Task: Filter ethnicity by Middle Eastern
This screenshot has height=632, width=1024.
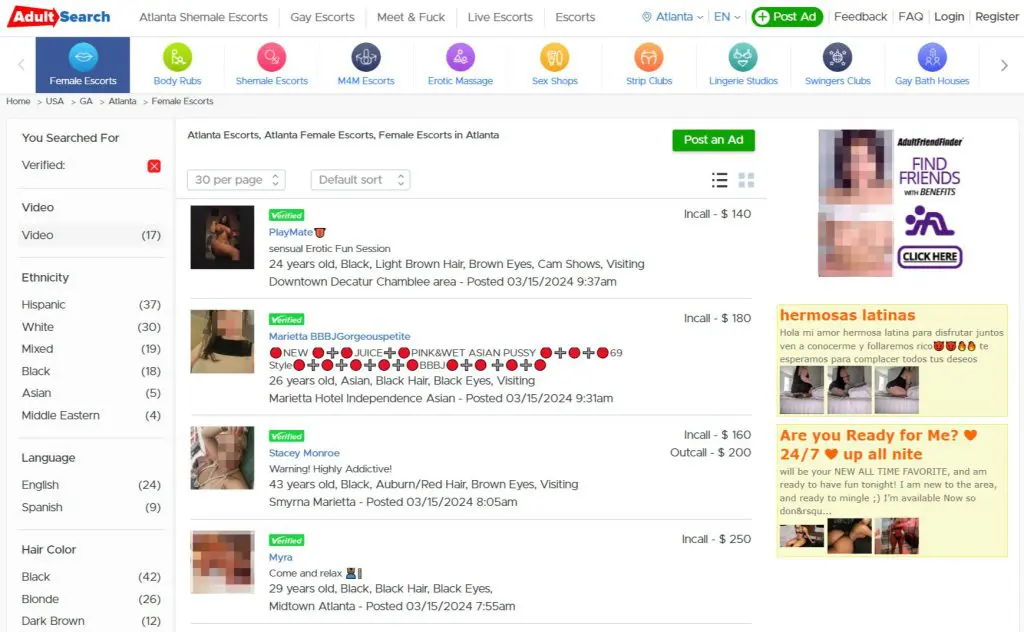Action: (x=91, y=415)
